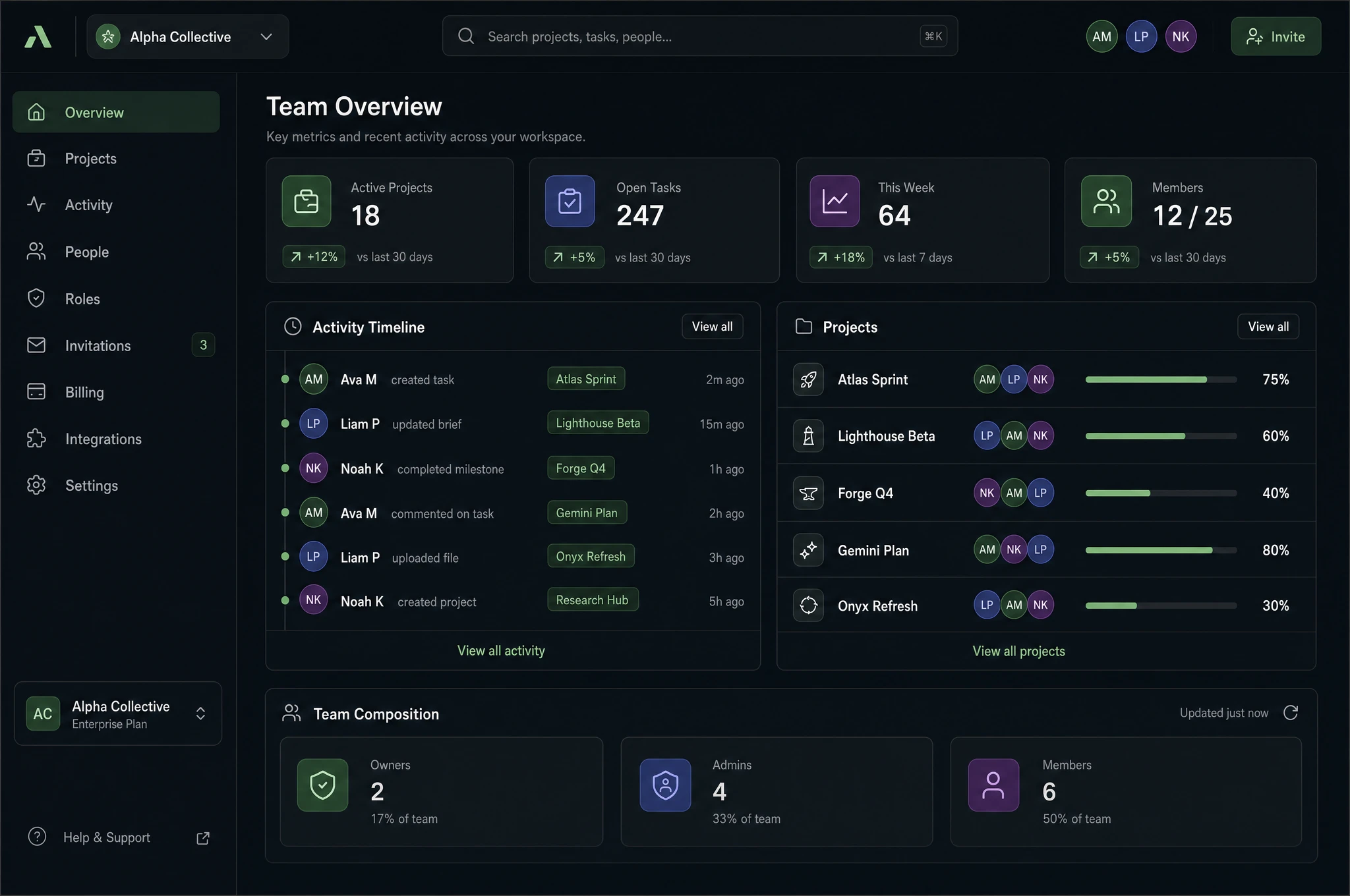Image resolution: width=1350 pixels, height=896 pixels.
Task: Open Settings in the sidebar
Action: point(116,486)
